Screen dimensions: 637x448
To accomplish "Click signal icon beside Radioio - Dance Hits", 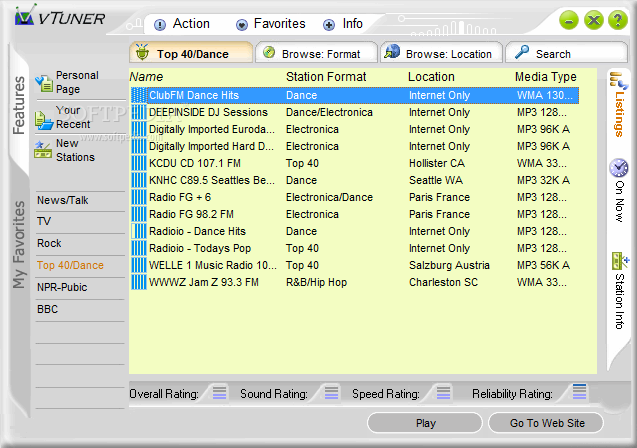I will [139, 231].
